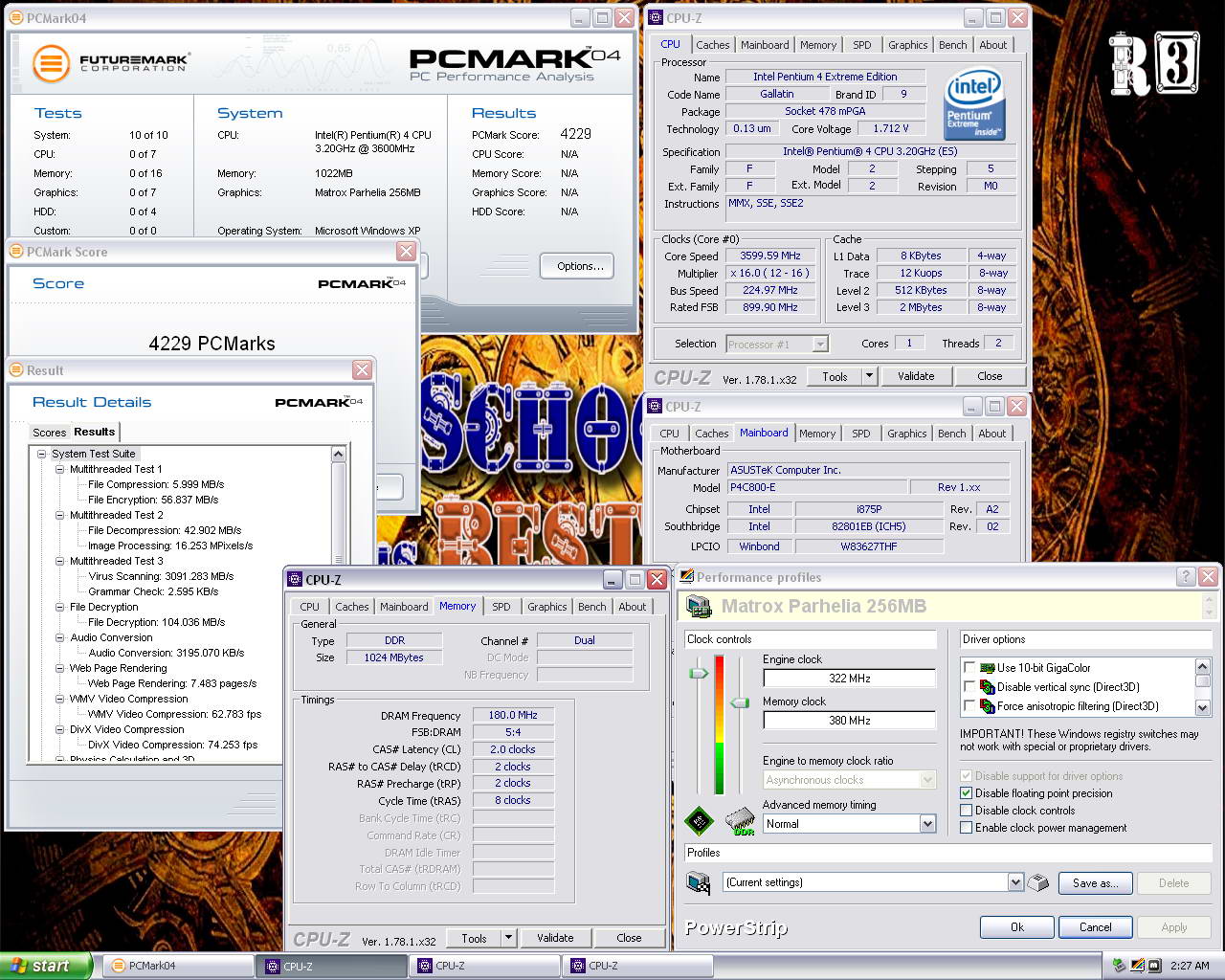The image size is (1225, 980).
Task: Click the title icon of CPU-Z Mainboard window
Action: click(x=656, y=407)
